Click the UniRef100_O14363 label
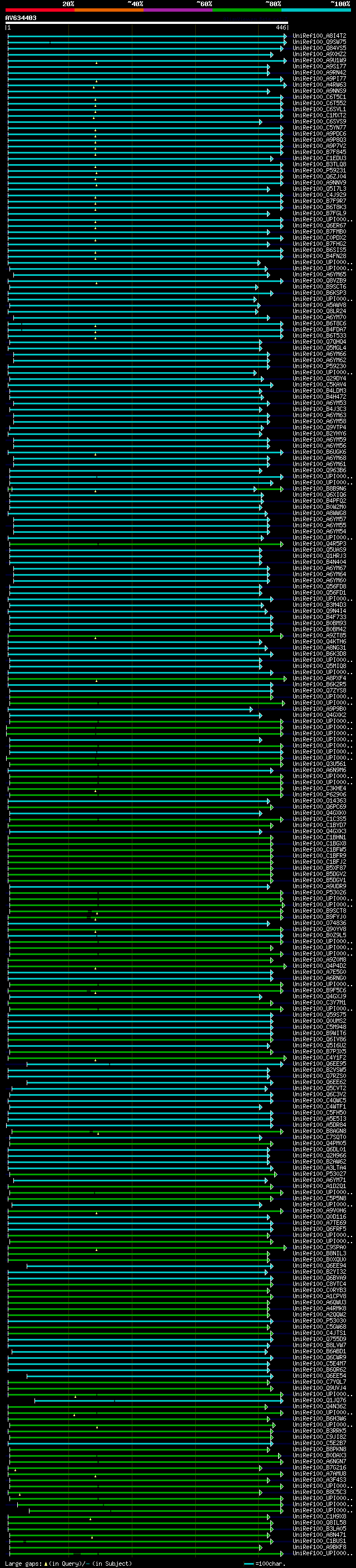Screen dimensions: 356x1568 319,800
